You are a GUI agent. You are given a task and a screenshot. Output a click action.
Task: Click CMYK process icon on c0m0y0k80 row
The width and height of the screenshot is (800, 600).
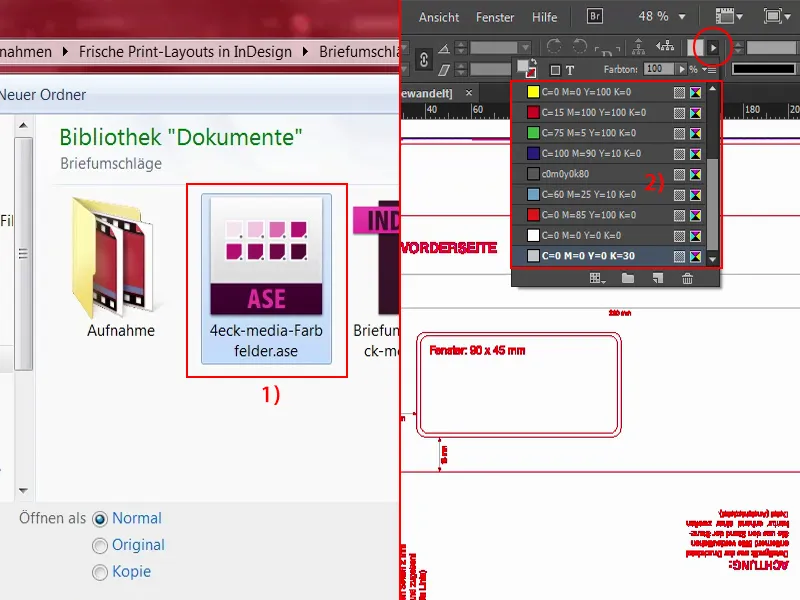695,174
